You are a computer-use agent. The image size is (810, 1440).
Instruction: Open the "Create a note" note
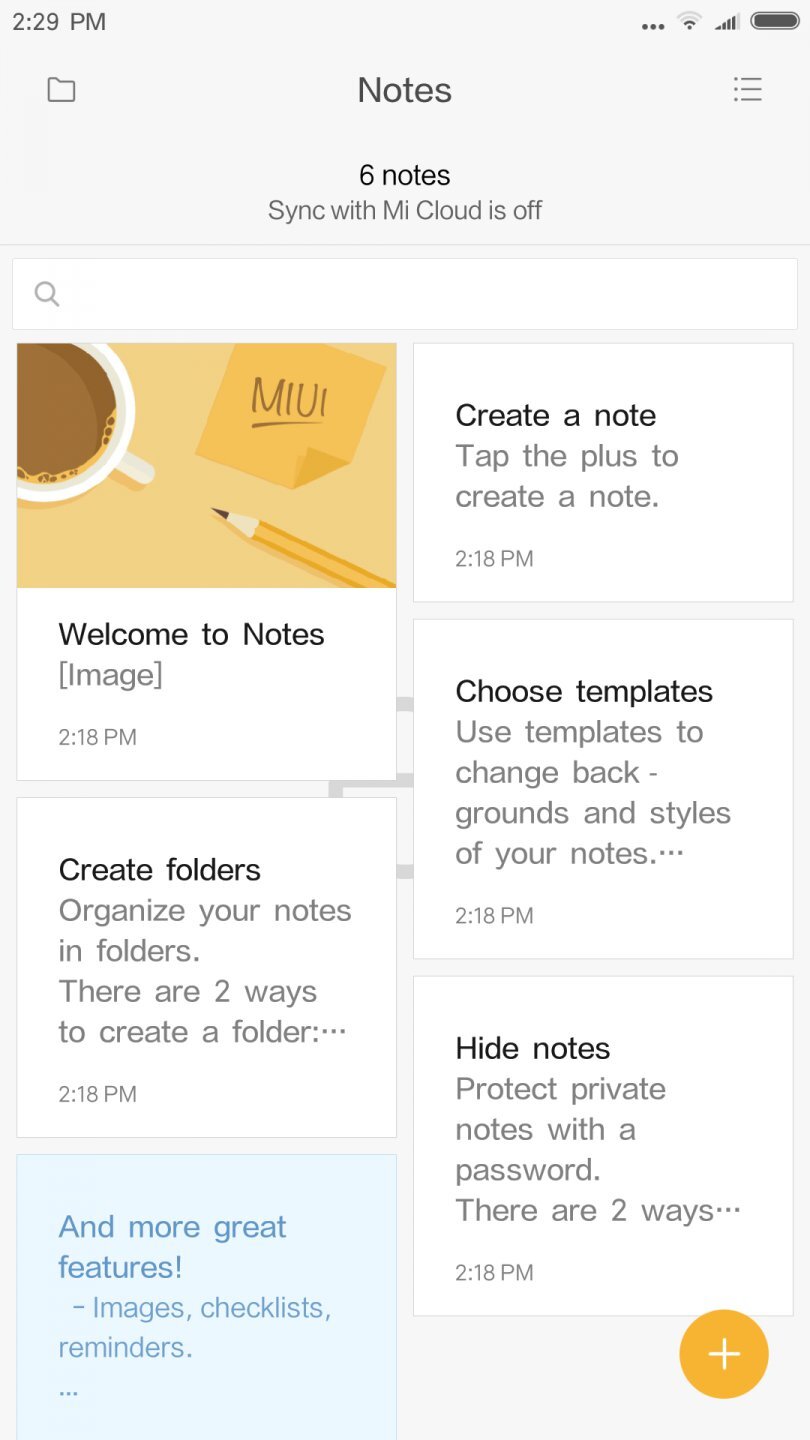603,473
